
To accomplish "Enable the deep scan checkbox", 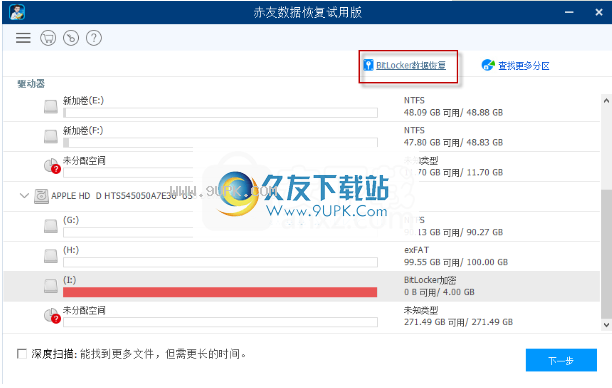I will coord(22,354).
